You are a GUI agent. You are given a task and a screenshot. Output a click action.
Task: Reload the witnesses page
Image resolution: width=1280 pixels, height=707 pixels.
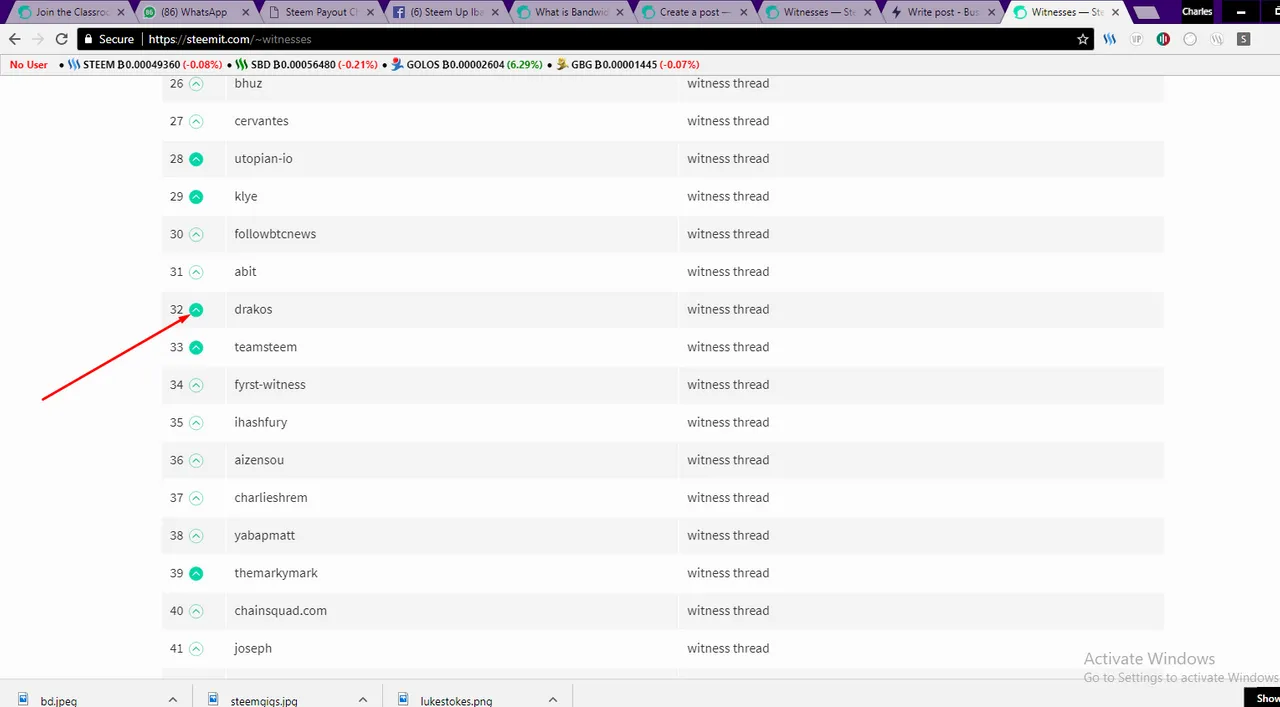click(61, 39)
